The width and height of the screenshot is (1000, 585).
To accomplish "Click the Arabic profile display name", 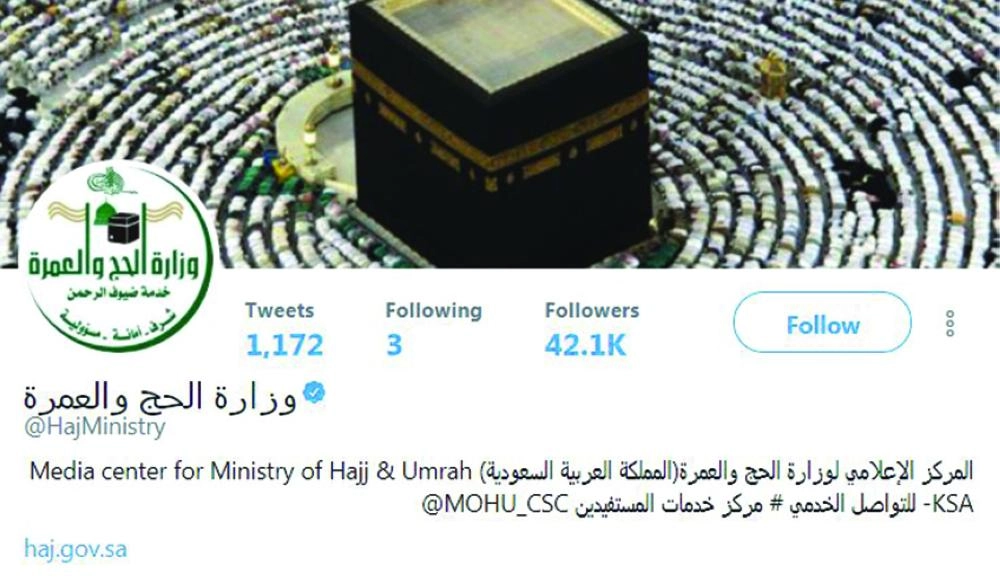I will 161,397.
